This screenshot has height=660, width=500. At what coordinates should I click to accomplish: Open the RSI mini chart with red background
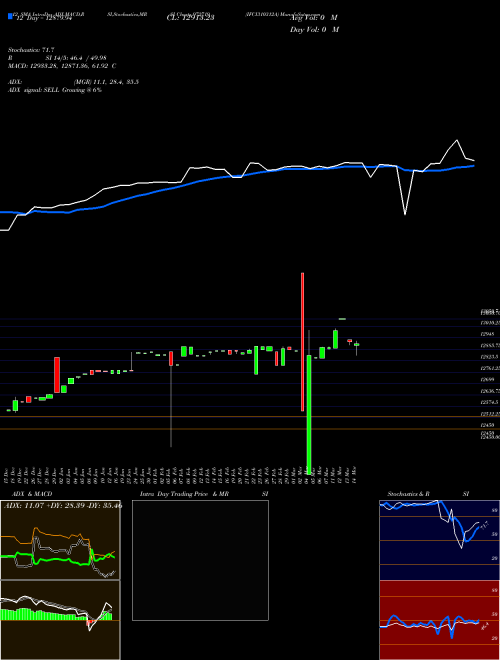coord(439,620)
